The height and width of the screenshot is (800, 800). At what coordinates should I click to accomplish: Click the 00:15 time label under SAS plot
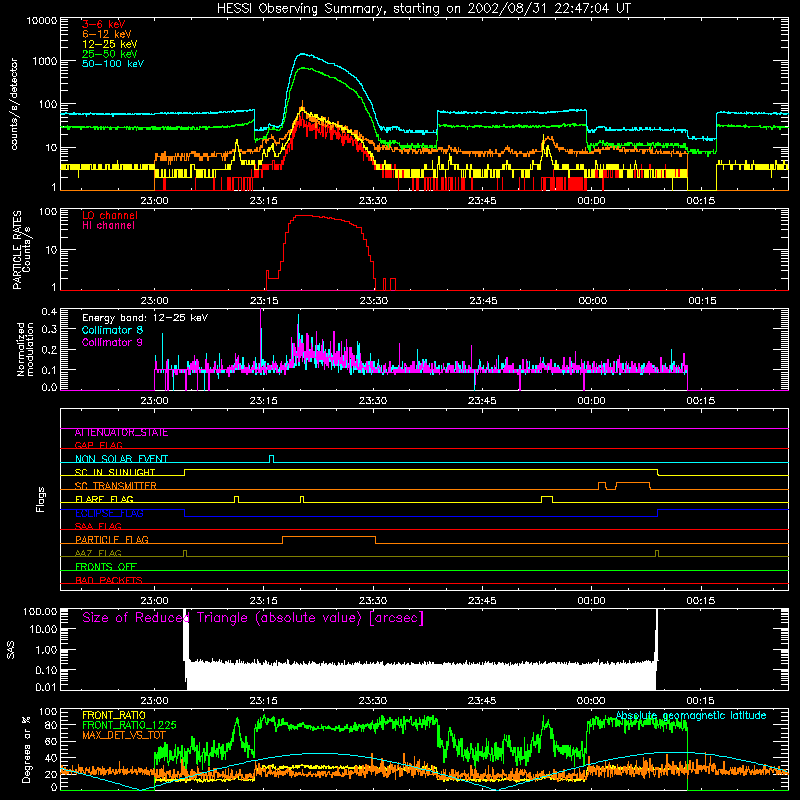coord(701,701)
